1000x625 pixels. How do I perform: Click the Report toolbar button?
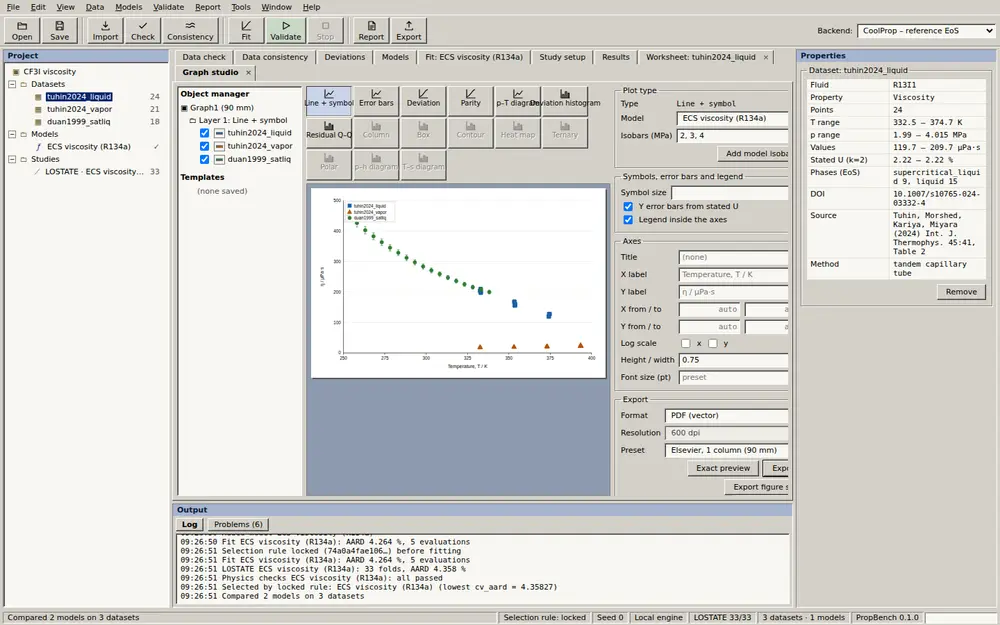coord(371,31)
